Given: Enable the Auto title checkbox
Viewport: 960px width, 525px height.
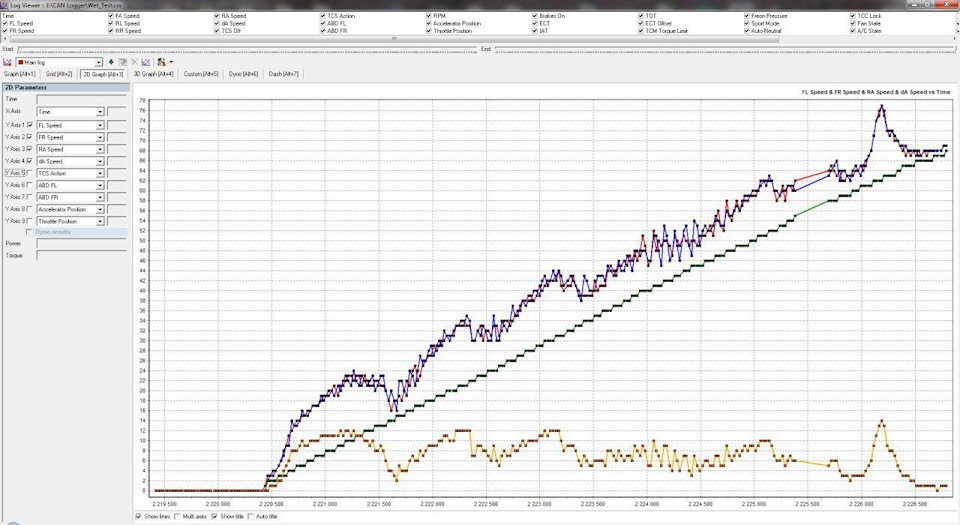Looking at the screenshot, I should [x=250, y=516].
